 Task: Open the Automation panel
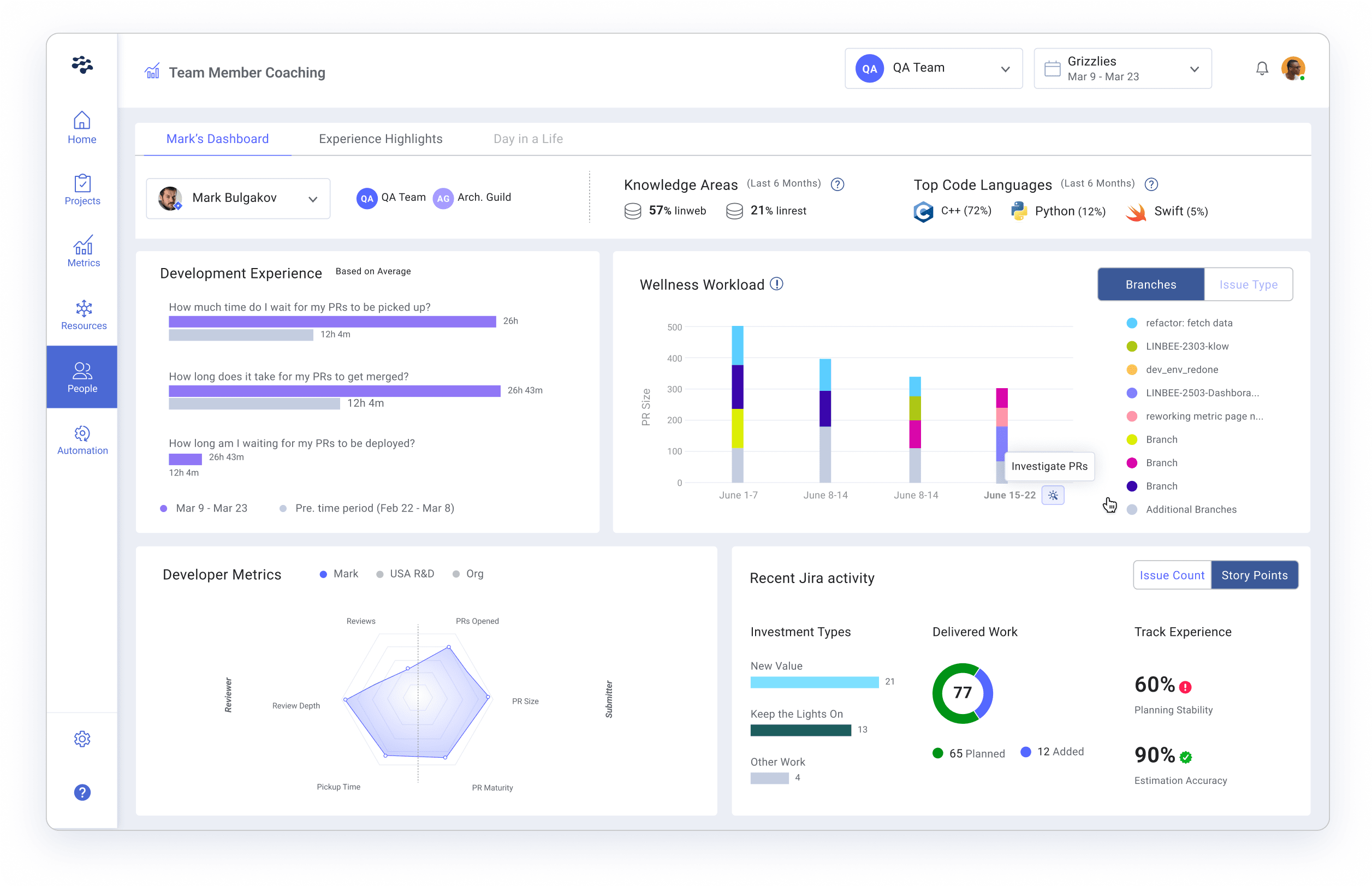(x=82, y=439)
